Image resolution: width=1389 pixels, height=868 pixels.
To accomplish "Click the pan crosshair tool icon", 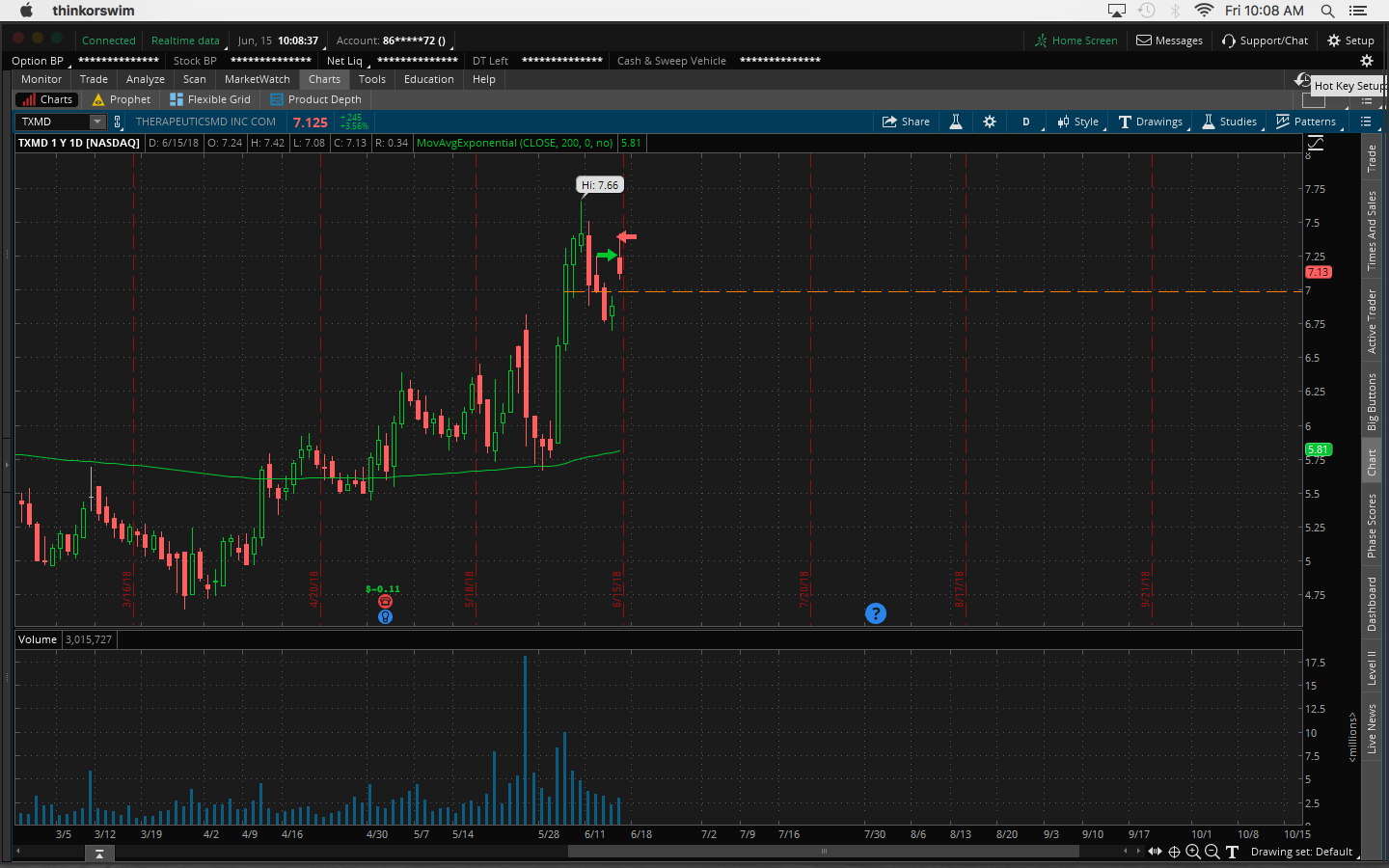I will point(1174,852).
